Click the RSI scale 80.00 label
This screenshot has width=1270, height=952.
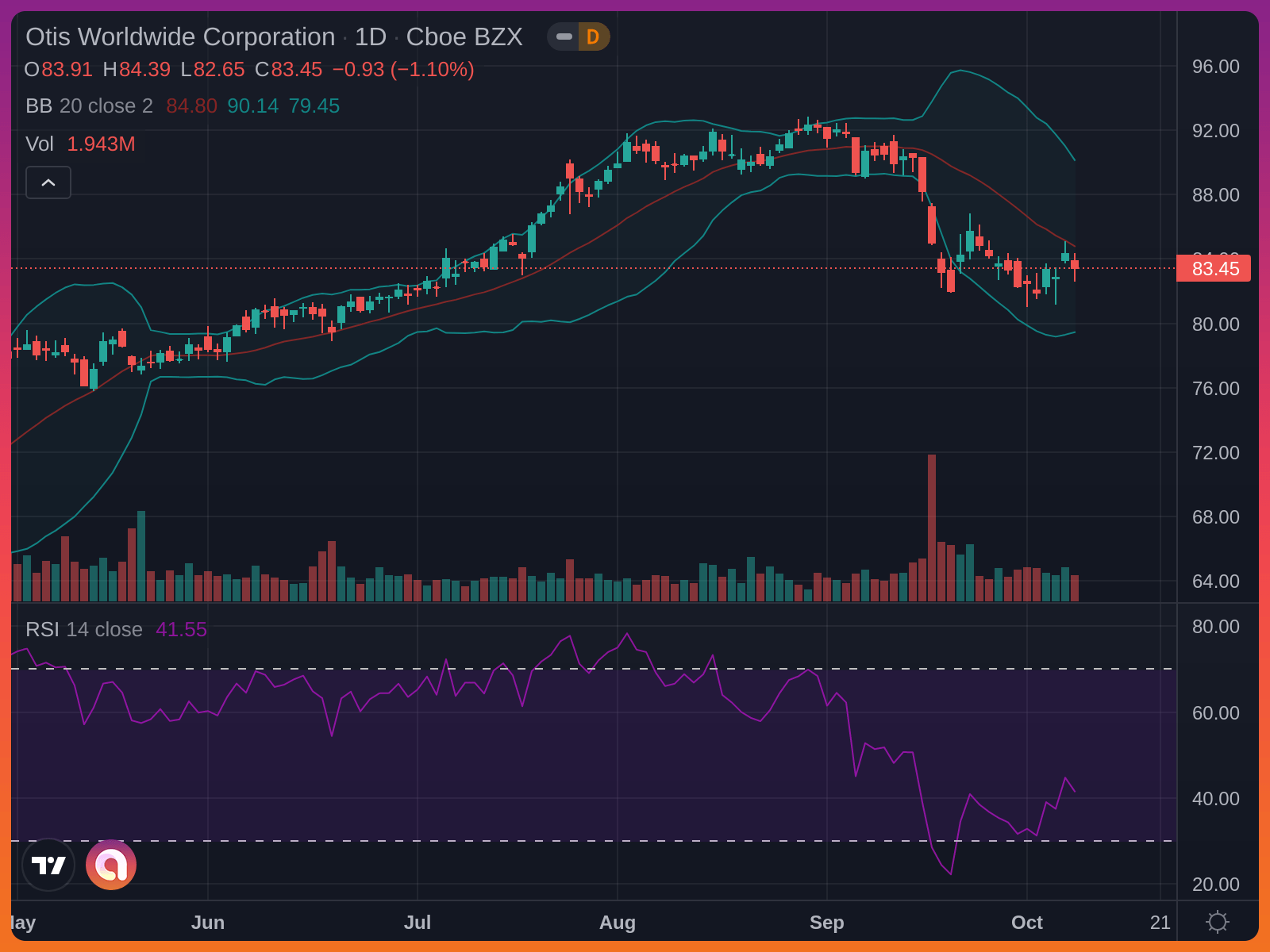[1215, 626]
